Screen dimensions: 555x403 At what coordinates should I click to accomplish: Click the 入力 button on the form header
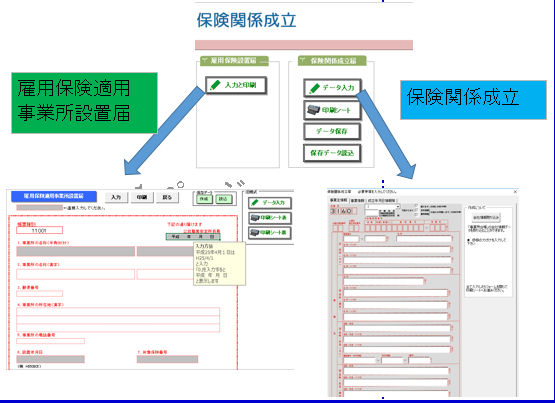(x=116, y=197)
